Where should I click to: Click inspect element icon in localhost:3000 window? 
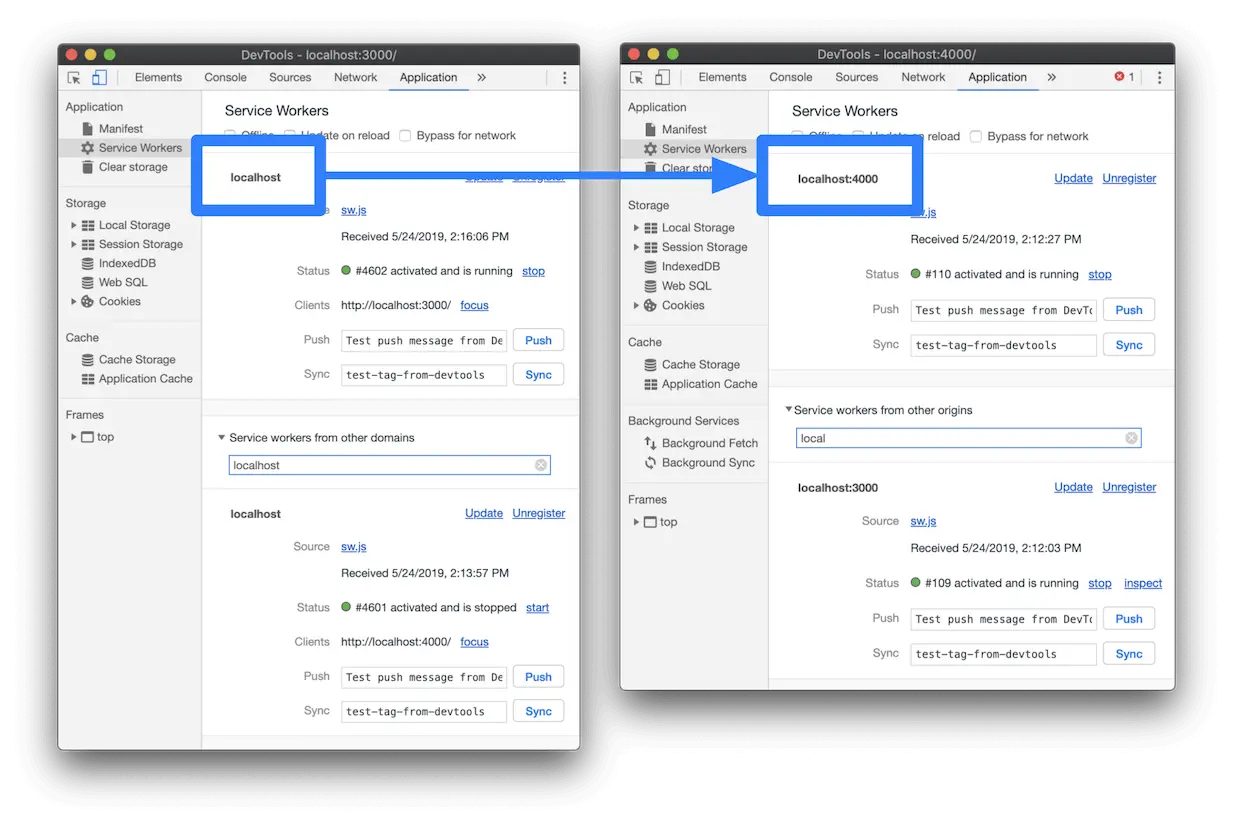[x=74, y=78]
